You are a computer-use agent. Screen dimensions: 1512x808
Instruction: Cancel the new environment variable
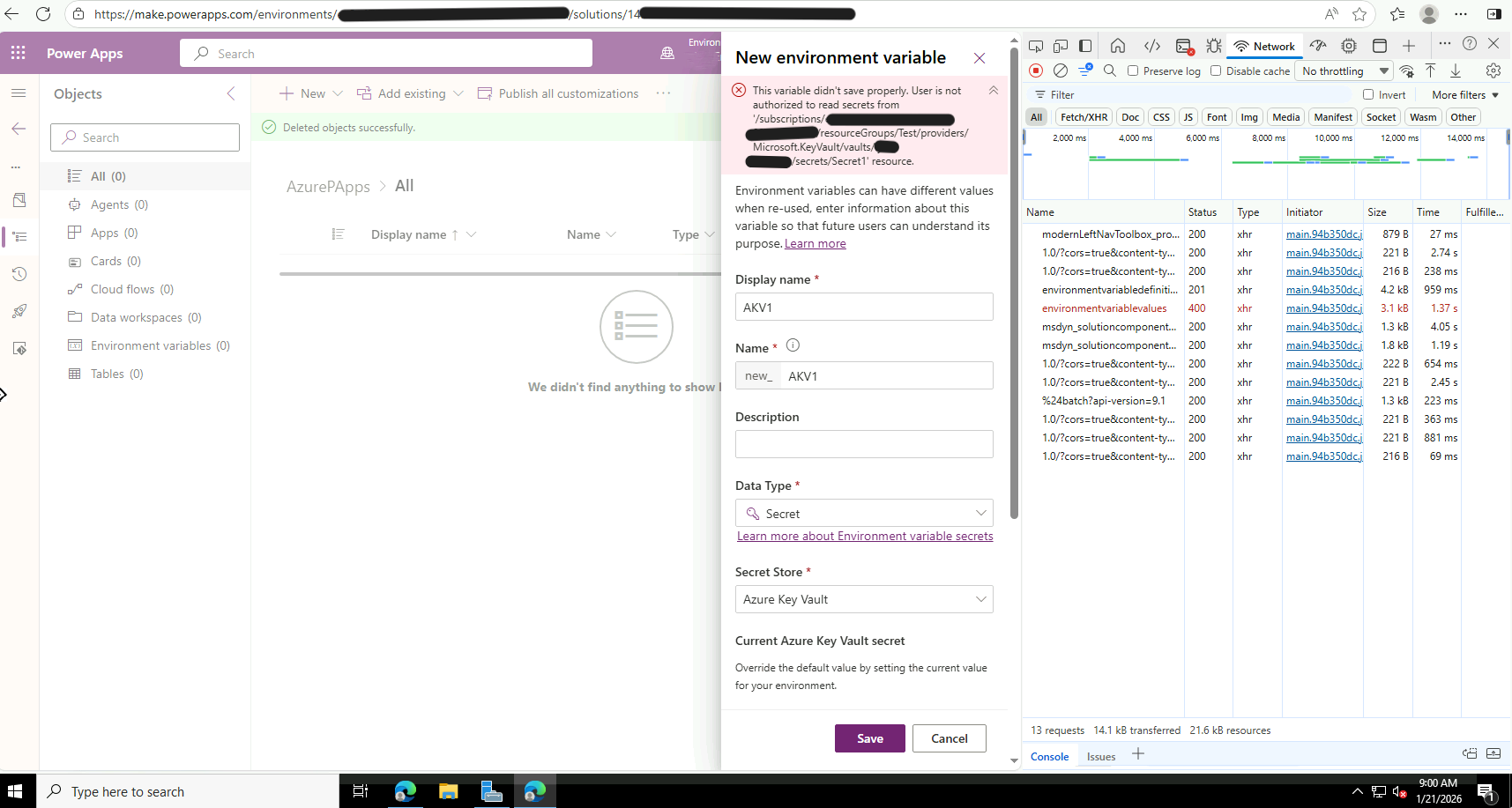click(950, 738)
